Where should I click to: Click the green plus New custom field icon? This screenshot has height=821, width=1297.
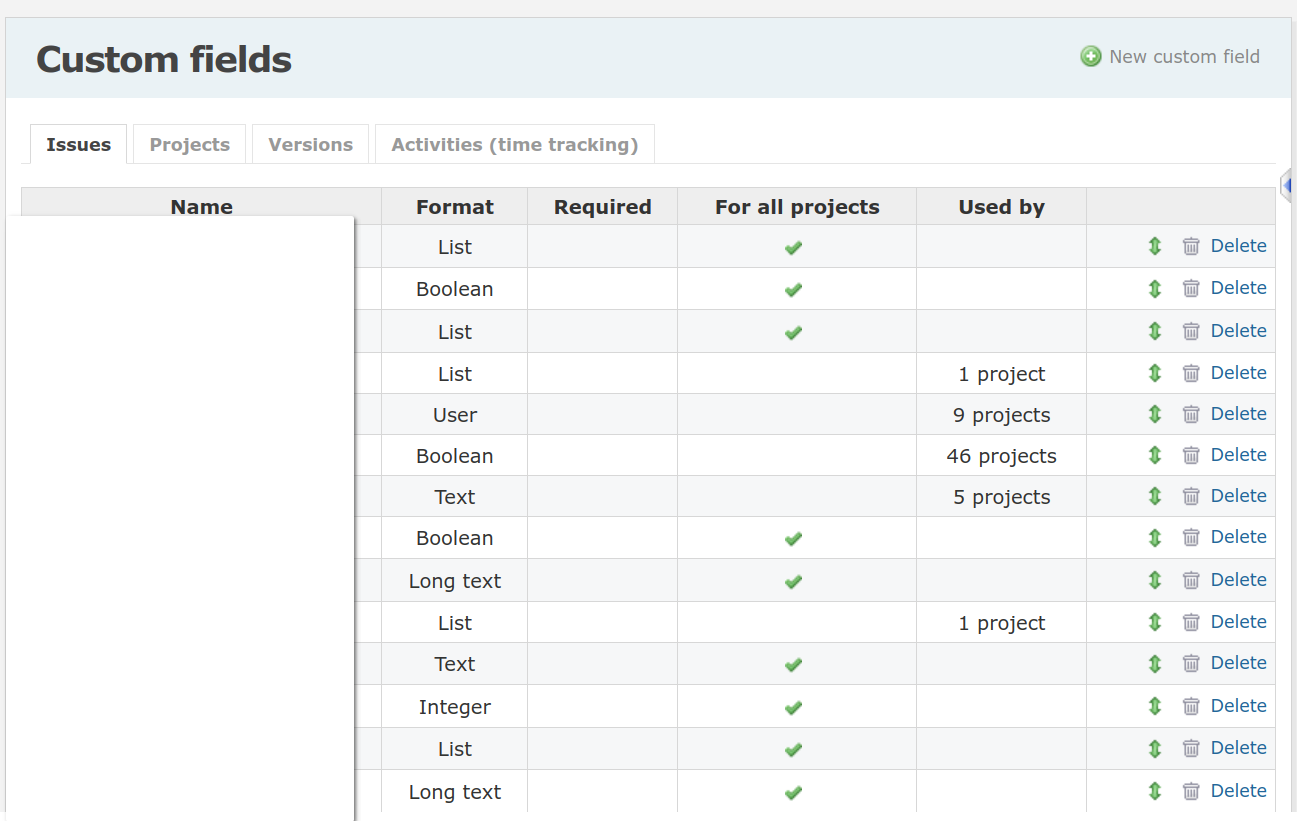(x=1091, y=57)
